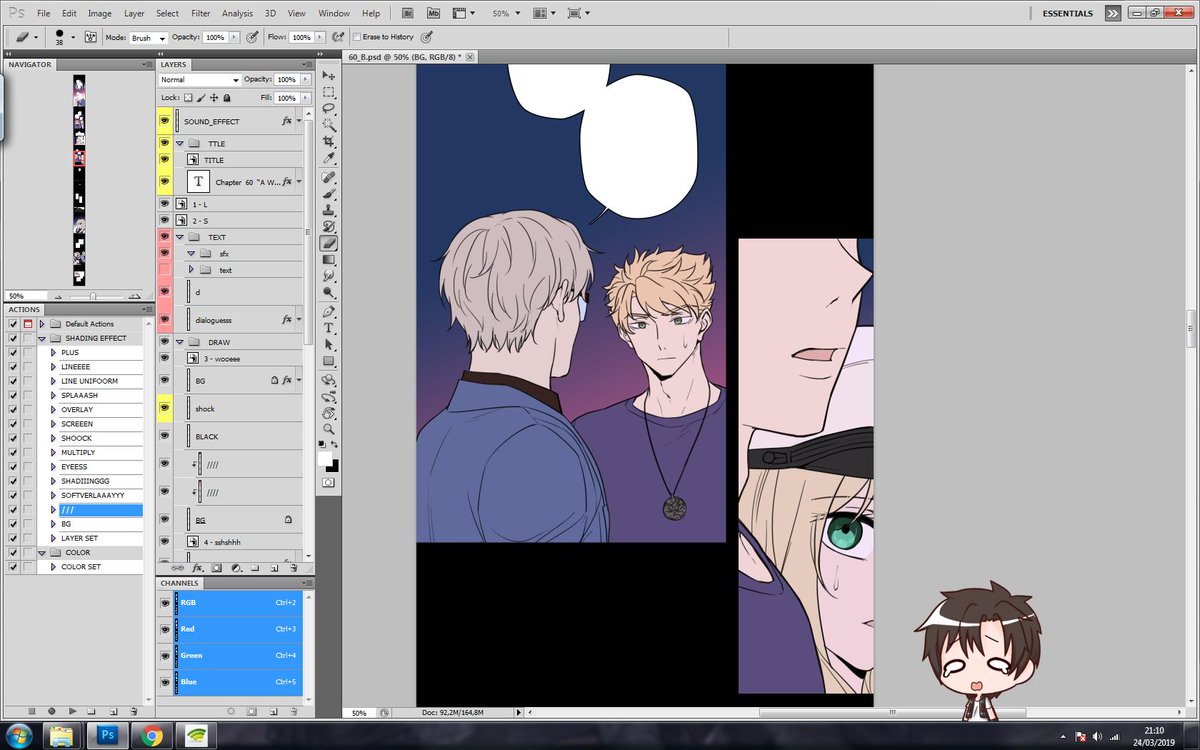Select the Crop tool

[x=328, y=141]
